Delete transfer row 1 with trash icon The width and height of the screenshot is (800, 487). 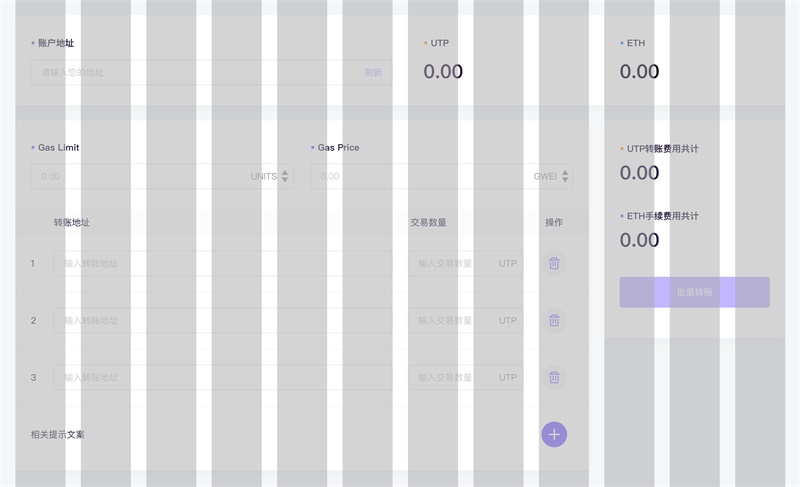coord(554,263)
